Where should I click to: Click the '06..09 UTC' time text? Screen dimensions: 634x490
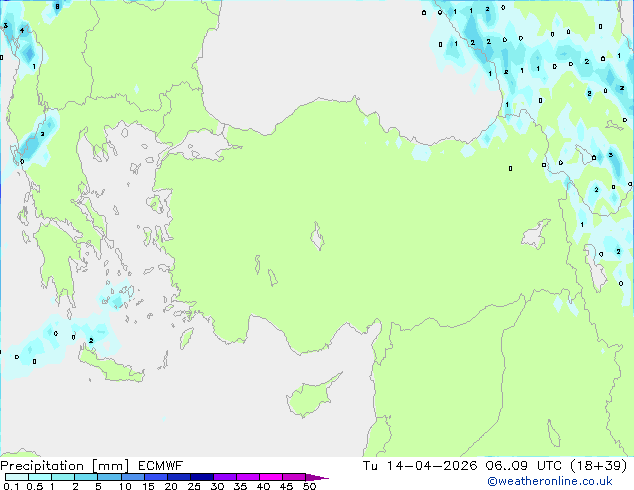click(x=524, y=466)
